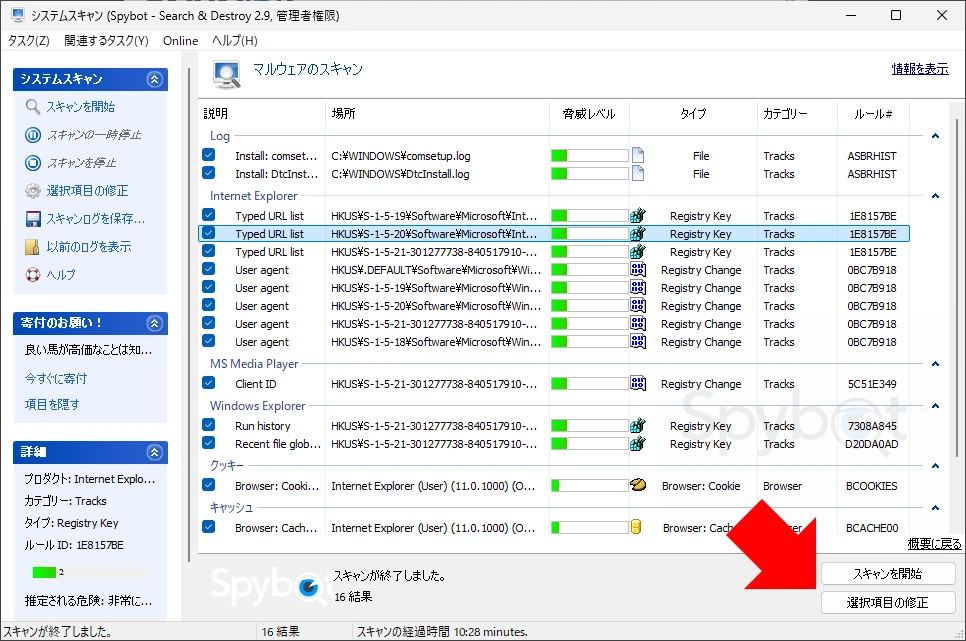The image size is (966, 641).
Task: Uncheck the Browser: Cache checkbox
Action: click(x=209, y=527)
